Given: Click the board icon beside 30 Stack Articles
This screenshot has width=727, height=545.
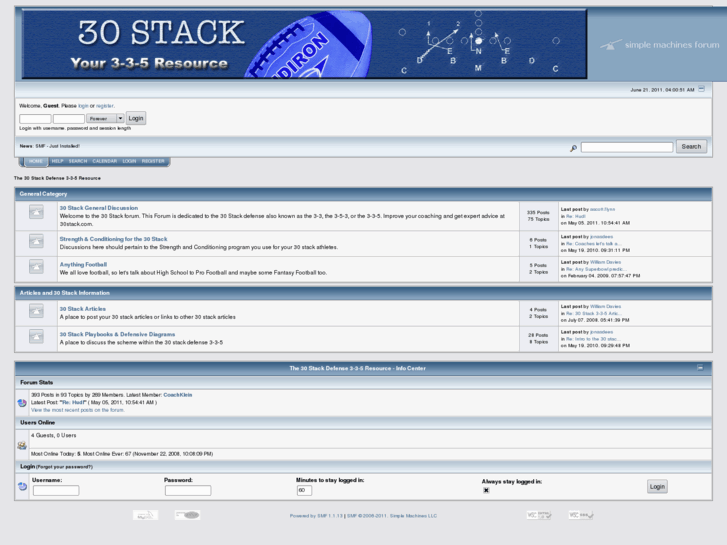Looking at the screenshot, I should click(x=36, y=311).
